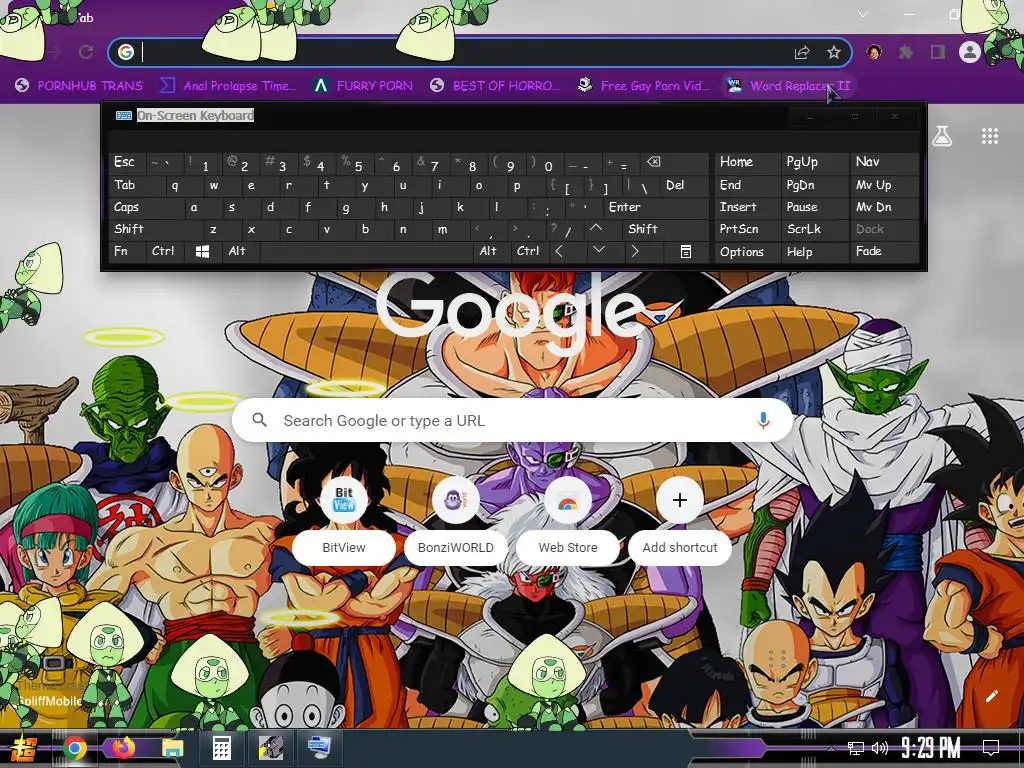This screenshot has width=1024, height=768.
Task: Click the share page icon in address bar
Action: (802, 52)
